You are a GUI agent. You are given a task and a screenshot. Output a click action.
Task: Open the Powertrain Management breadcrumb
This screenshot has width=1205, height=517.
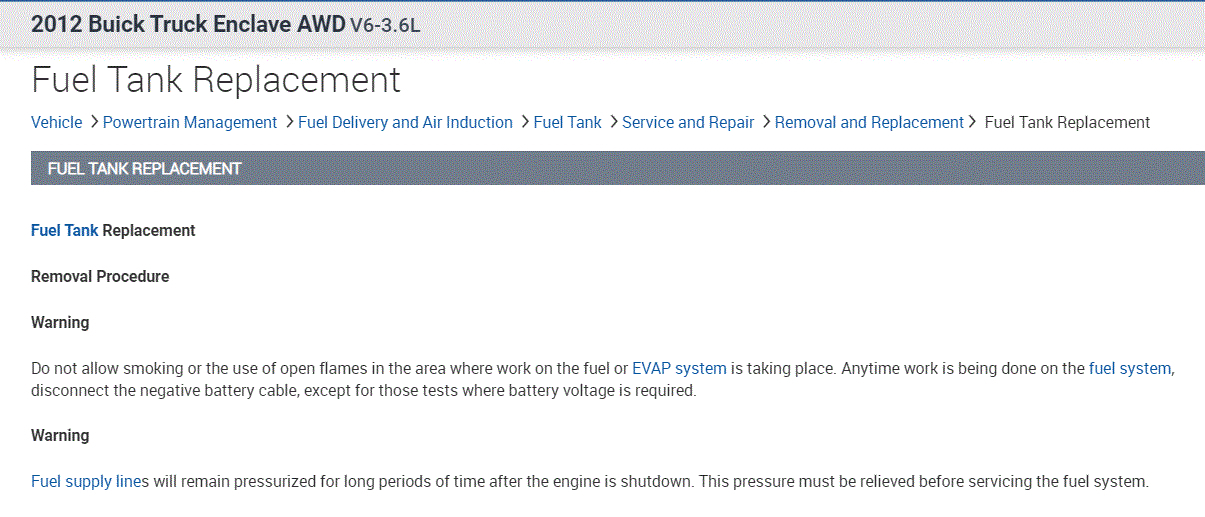[190, 122]
